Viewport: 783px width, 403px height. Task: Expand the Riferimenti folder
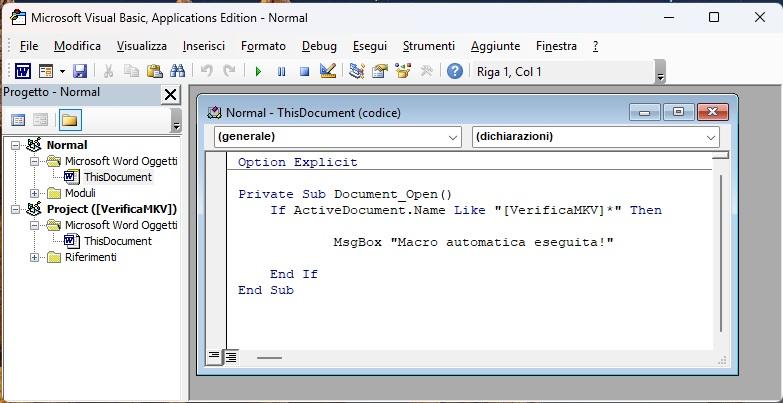(x=34, y=257)
